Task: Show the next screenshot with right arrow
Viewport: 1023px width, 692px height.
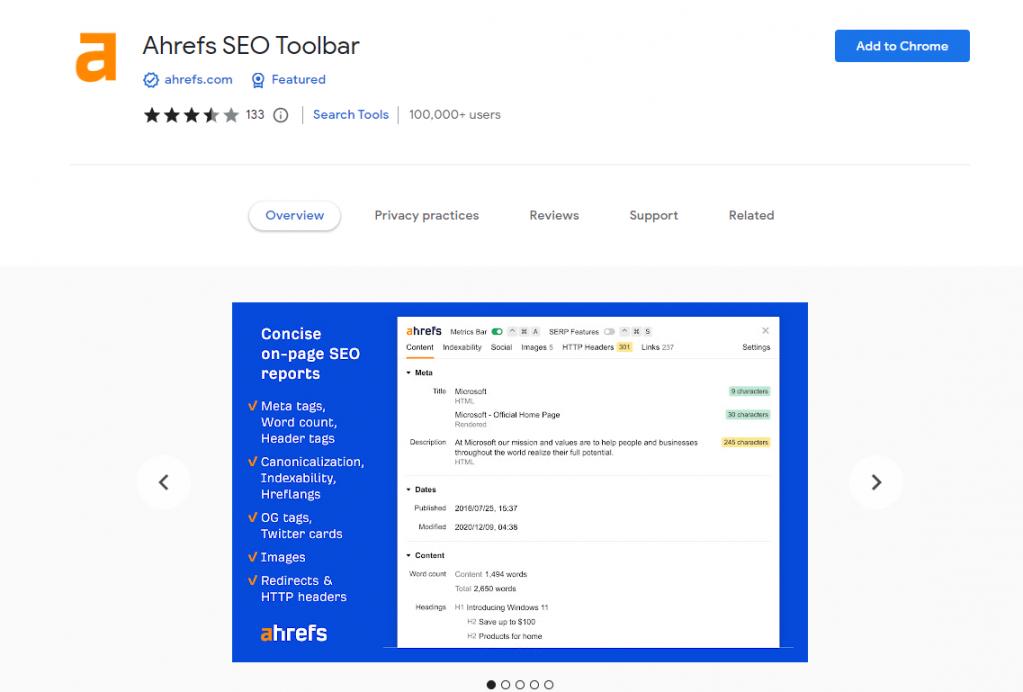Action: click(876, 482)
